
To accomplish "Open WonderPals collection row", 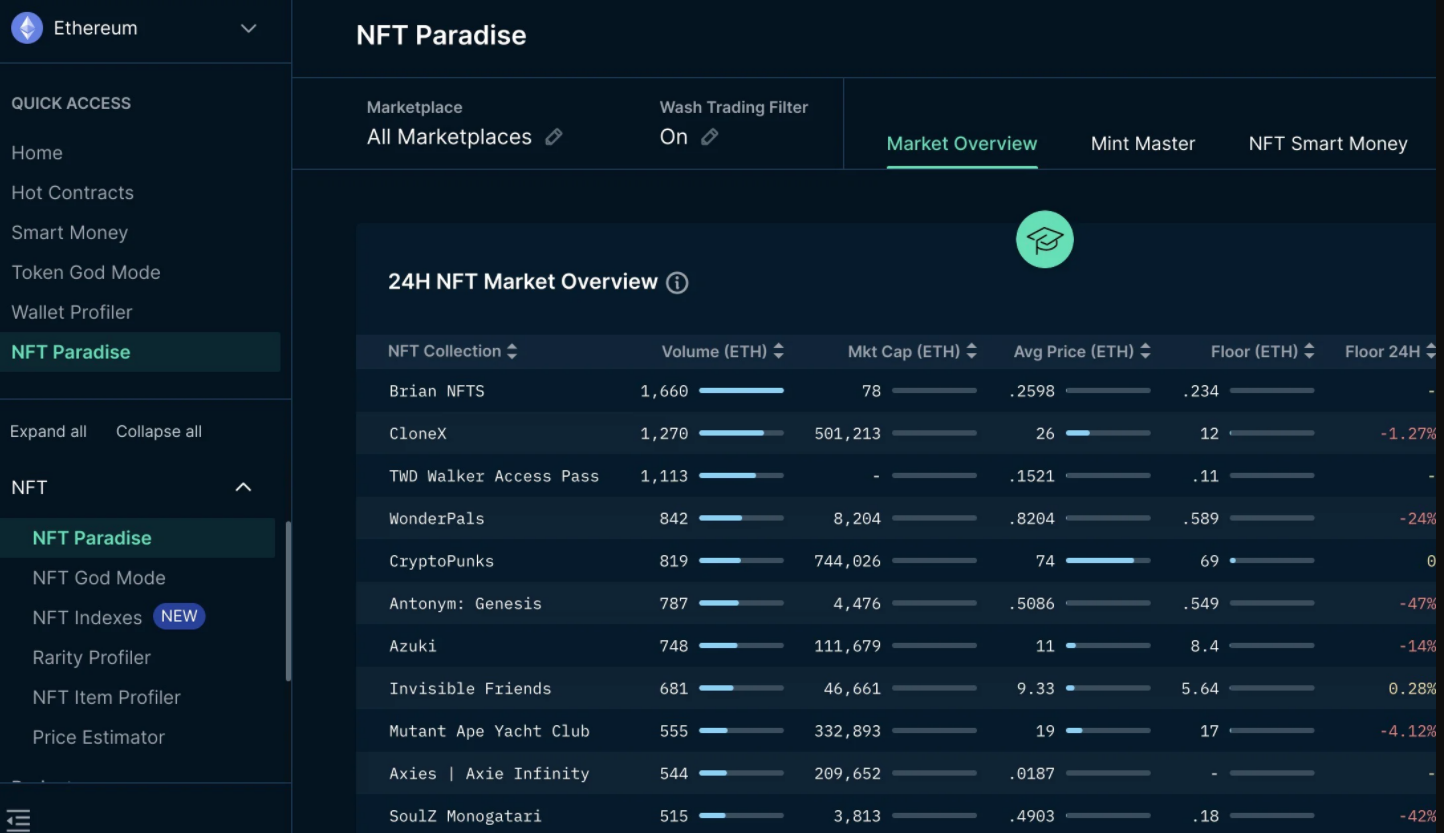I will click(897, 519).
